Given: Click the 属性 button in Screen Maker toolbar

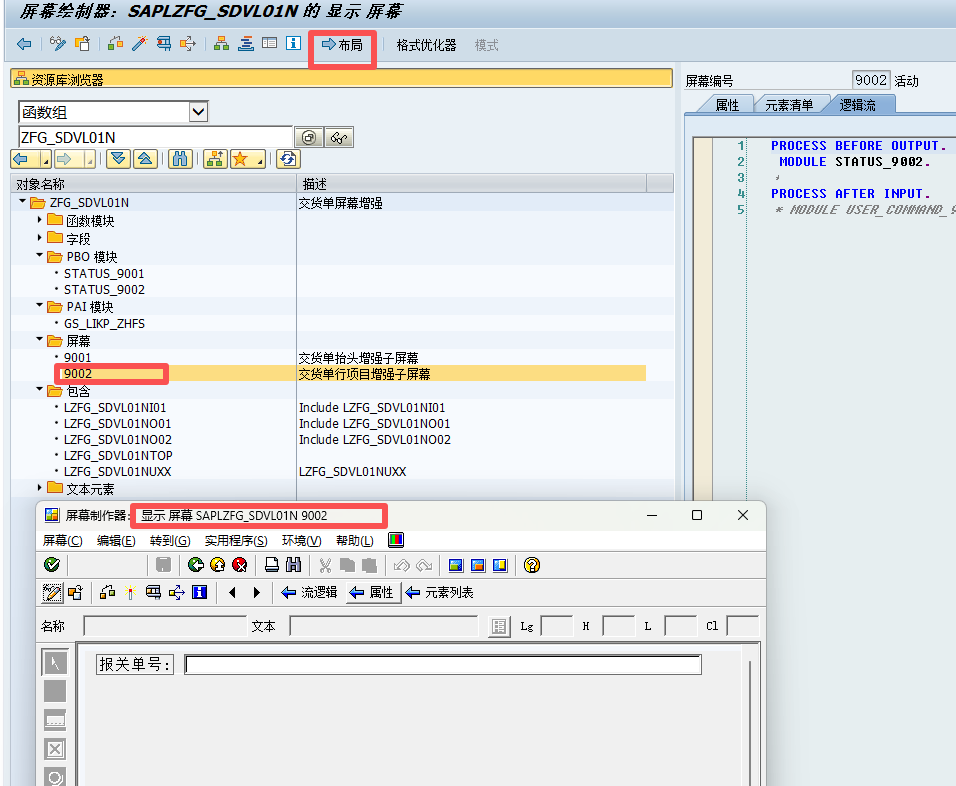Looking at the screenshot, I should pos(373,593).
